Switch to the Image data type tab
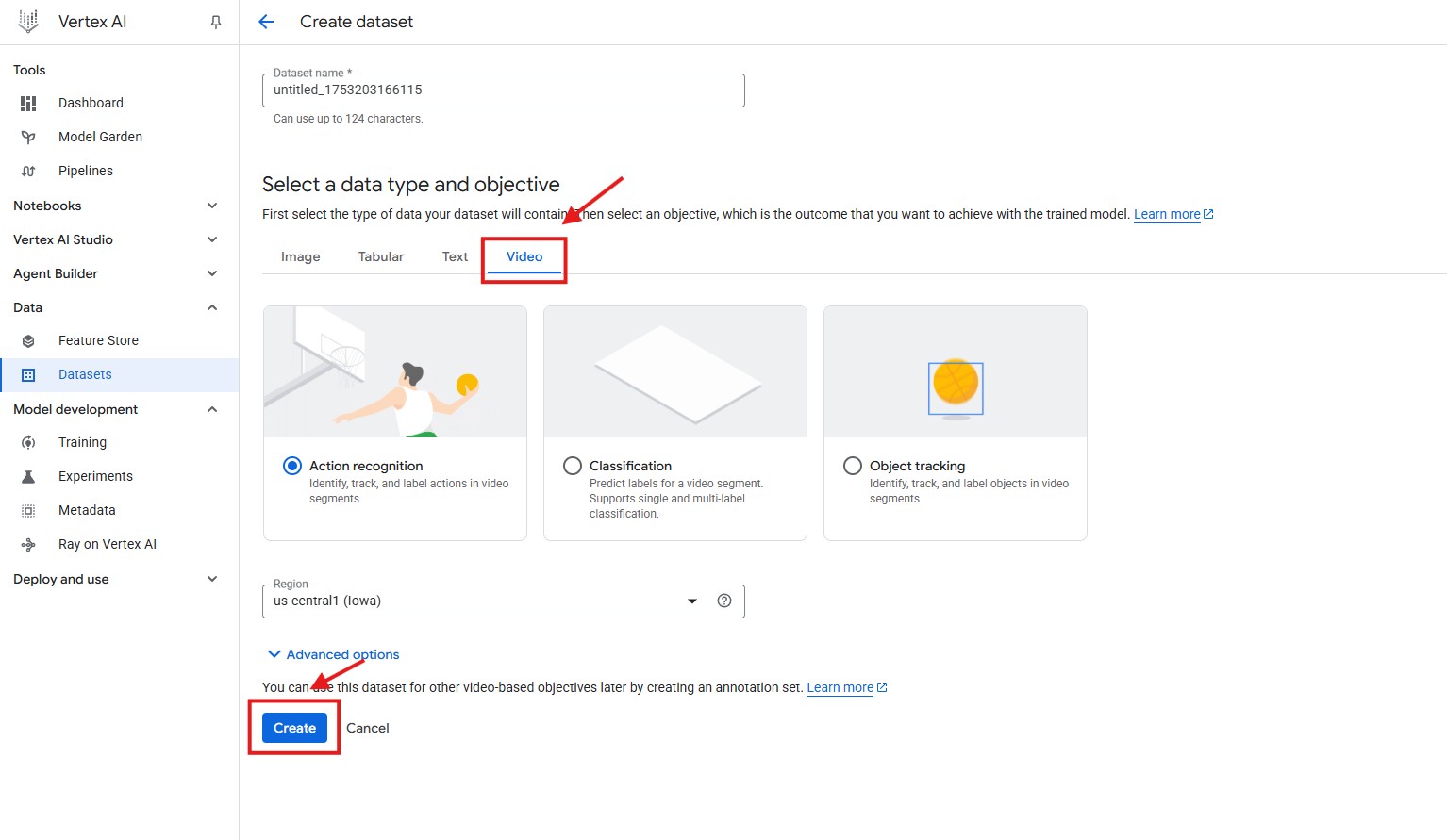The height and width of the screenshot is (840, 1447). [x=300, y=256]
